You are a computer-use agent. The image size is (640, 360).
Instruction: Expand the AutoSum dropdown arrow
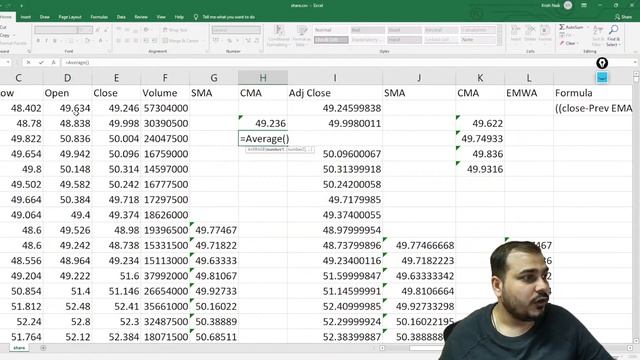coord(588,27)
